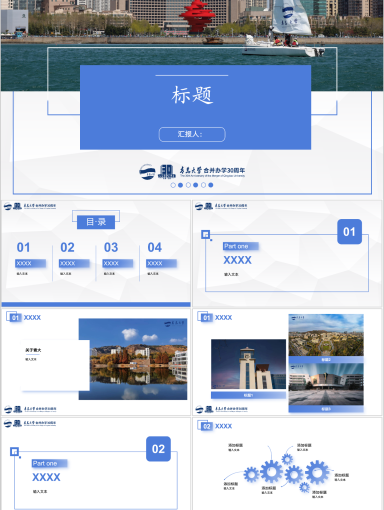Click the plaza building photo with light rays
Viewport: 384px width, 510px height.
coord(326,384)
